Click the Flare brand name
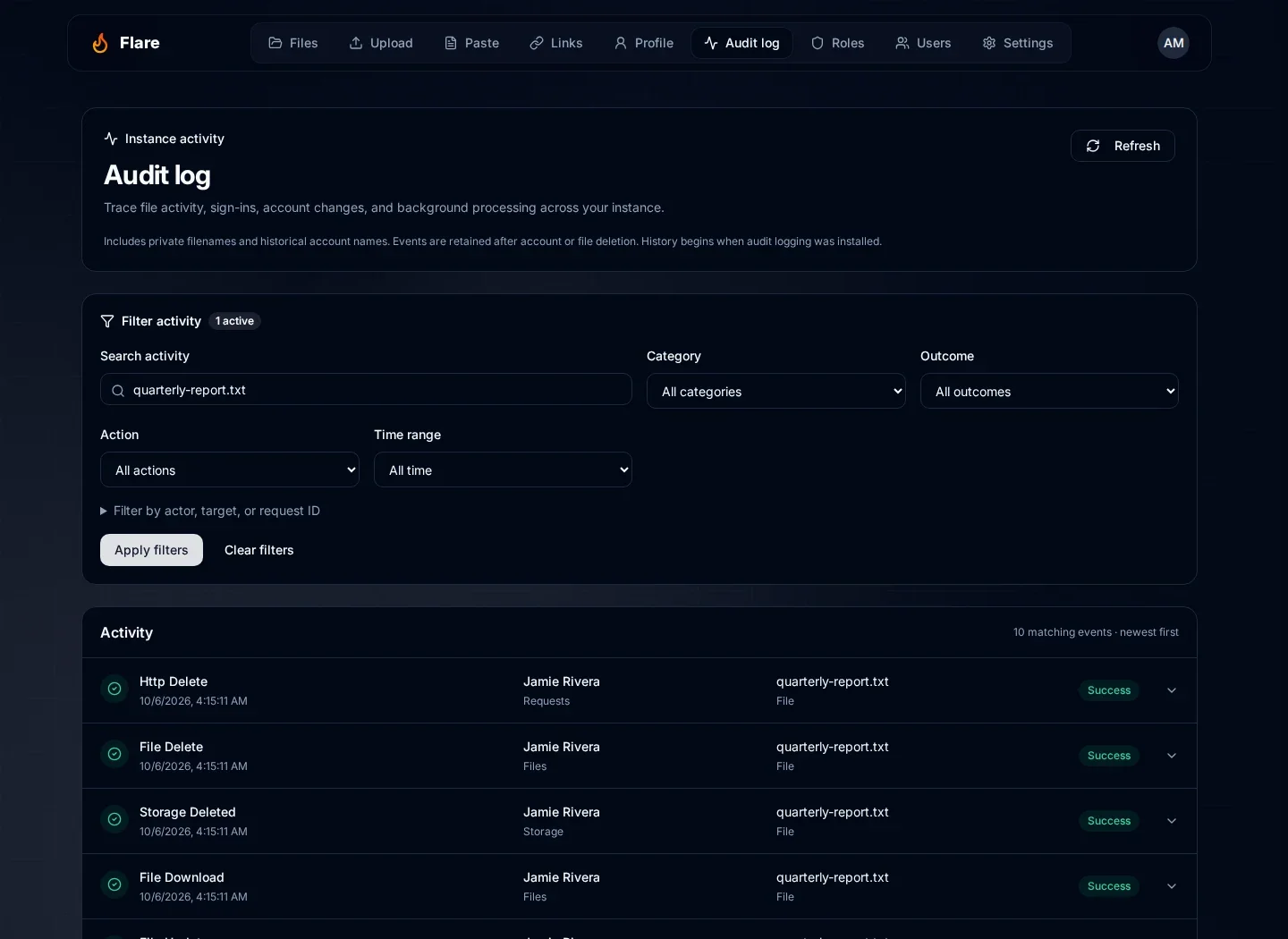 [140, 43]
